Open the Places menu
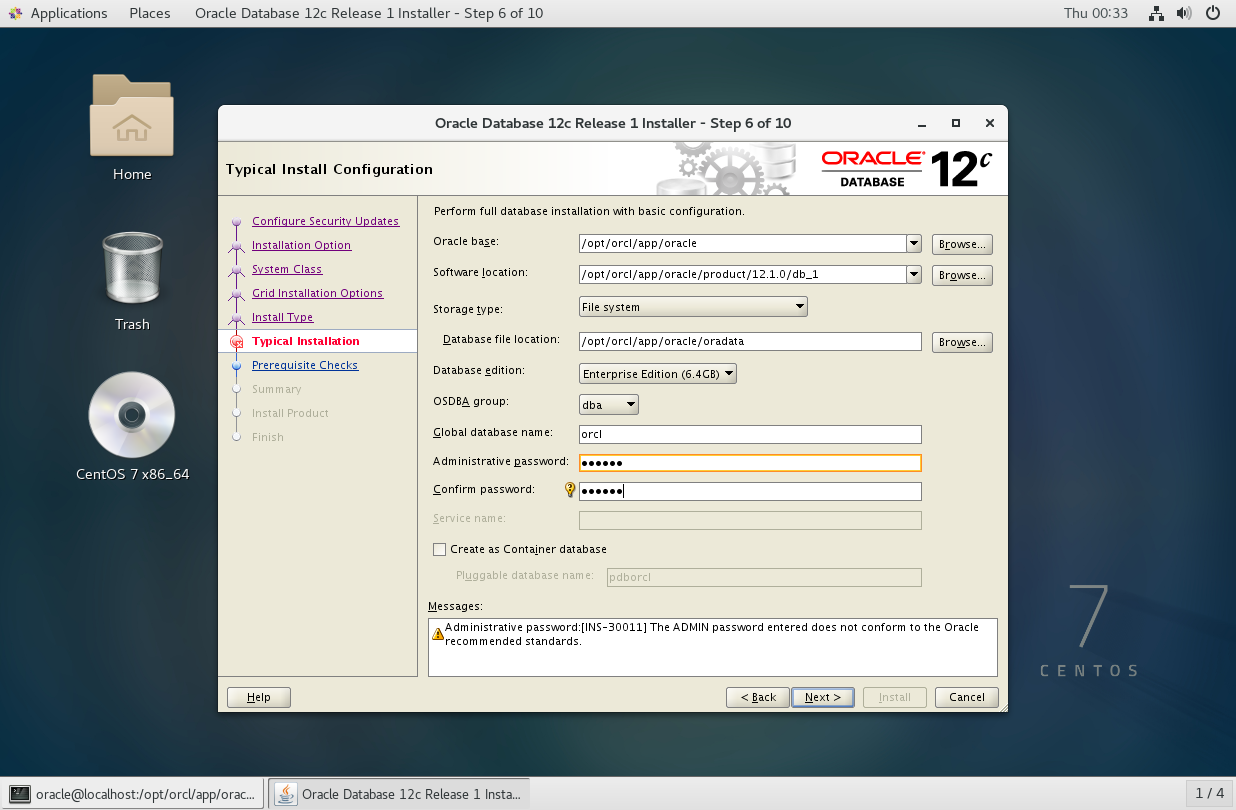Image resolution: width=1236 pixels, height=810 pixels. 149,13
